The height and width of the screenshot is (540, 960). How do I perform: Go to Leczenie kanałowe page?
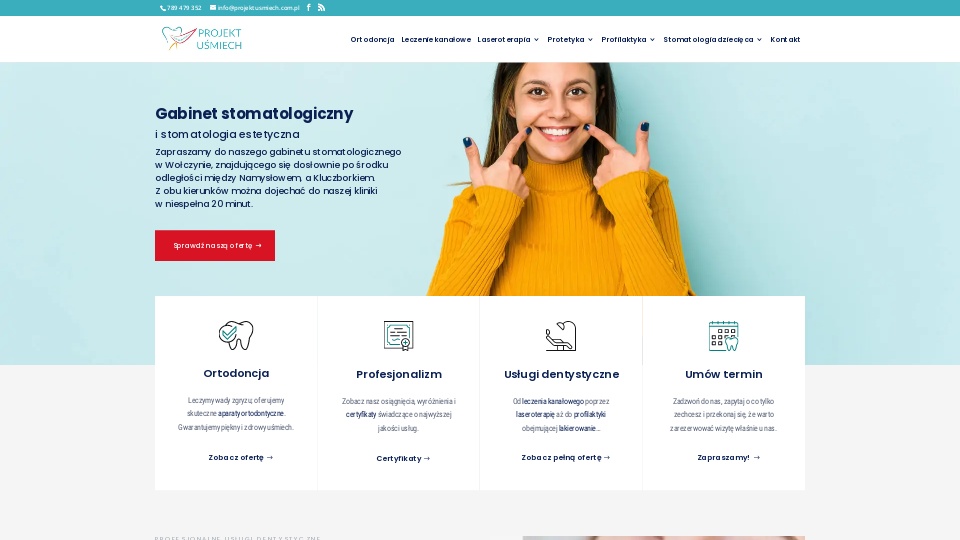(x=436, y=39)
